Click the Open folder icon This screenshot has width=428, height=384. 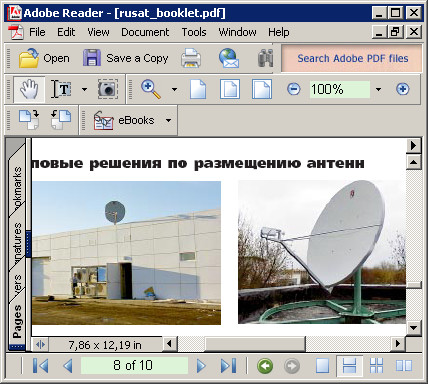(x=29, y=58)
